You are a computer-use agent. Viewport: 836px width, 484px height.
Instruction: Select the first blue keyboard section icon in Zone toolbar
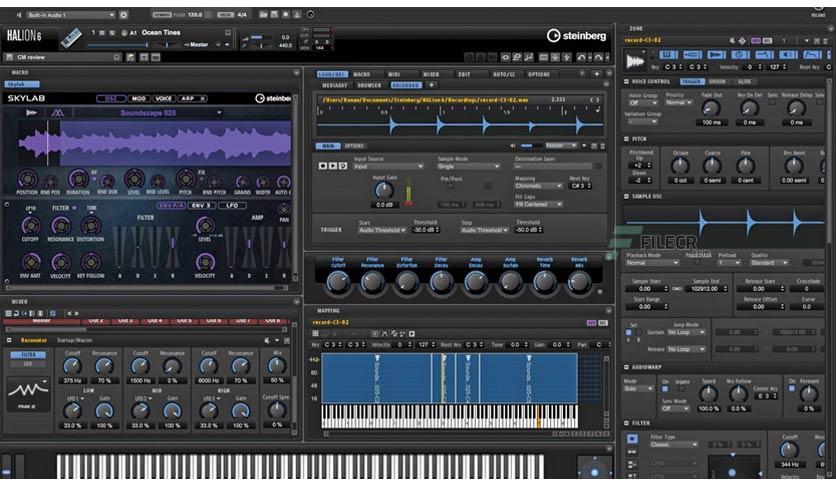click(x=668, y=54)
